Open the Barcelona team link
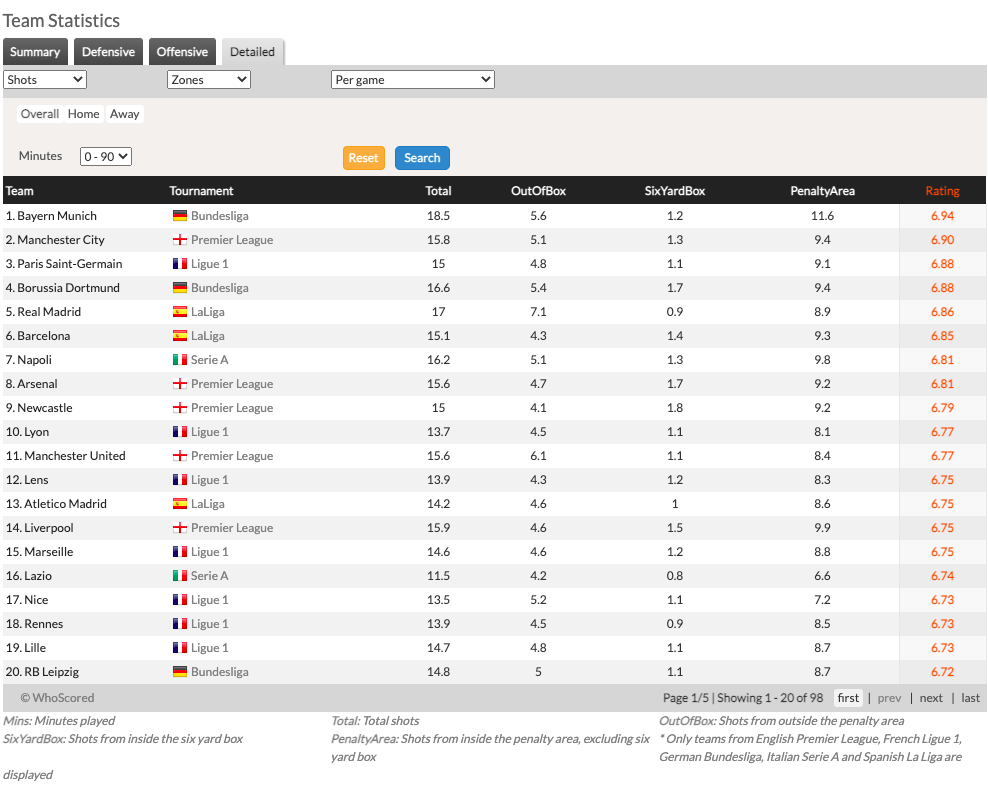Image resolution: width=988 pixels, height=788 pixels. 44,336
